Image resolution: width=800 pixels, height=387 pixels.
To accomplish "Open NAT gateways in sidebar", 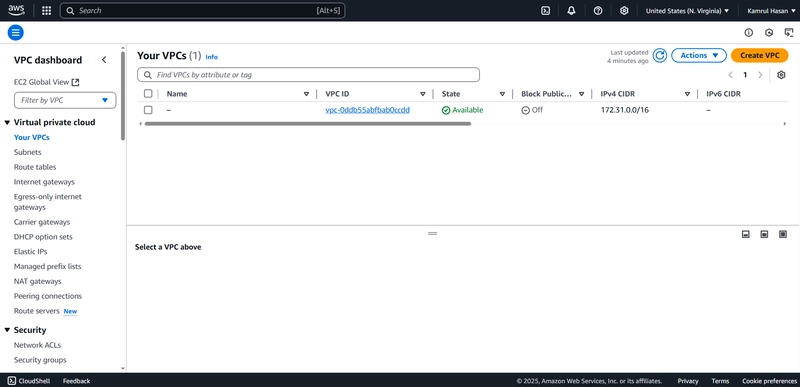I will [38, 281].
